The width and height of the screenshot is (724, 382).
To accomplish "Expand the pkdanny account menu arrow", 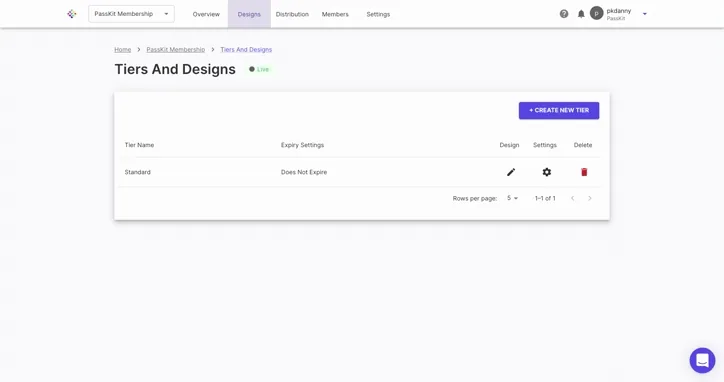I will [645, 14].
